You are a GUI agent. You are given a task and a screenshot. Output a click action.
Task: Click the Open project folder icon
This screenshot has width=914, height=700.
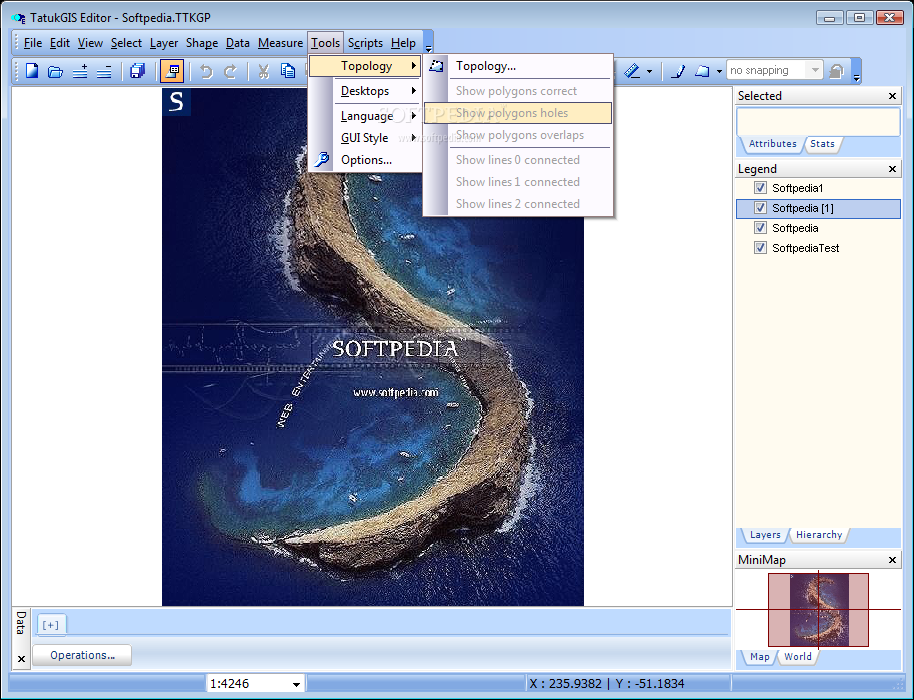[56, 71]
